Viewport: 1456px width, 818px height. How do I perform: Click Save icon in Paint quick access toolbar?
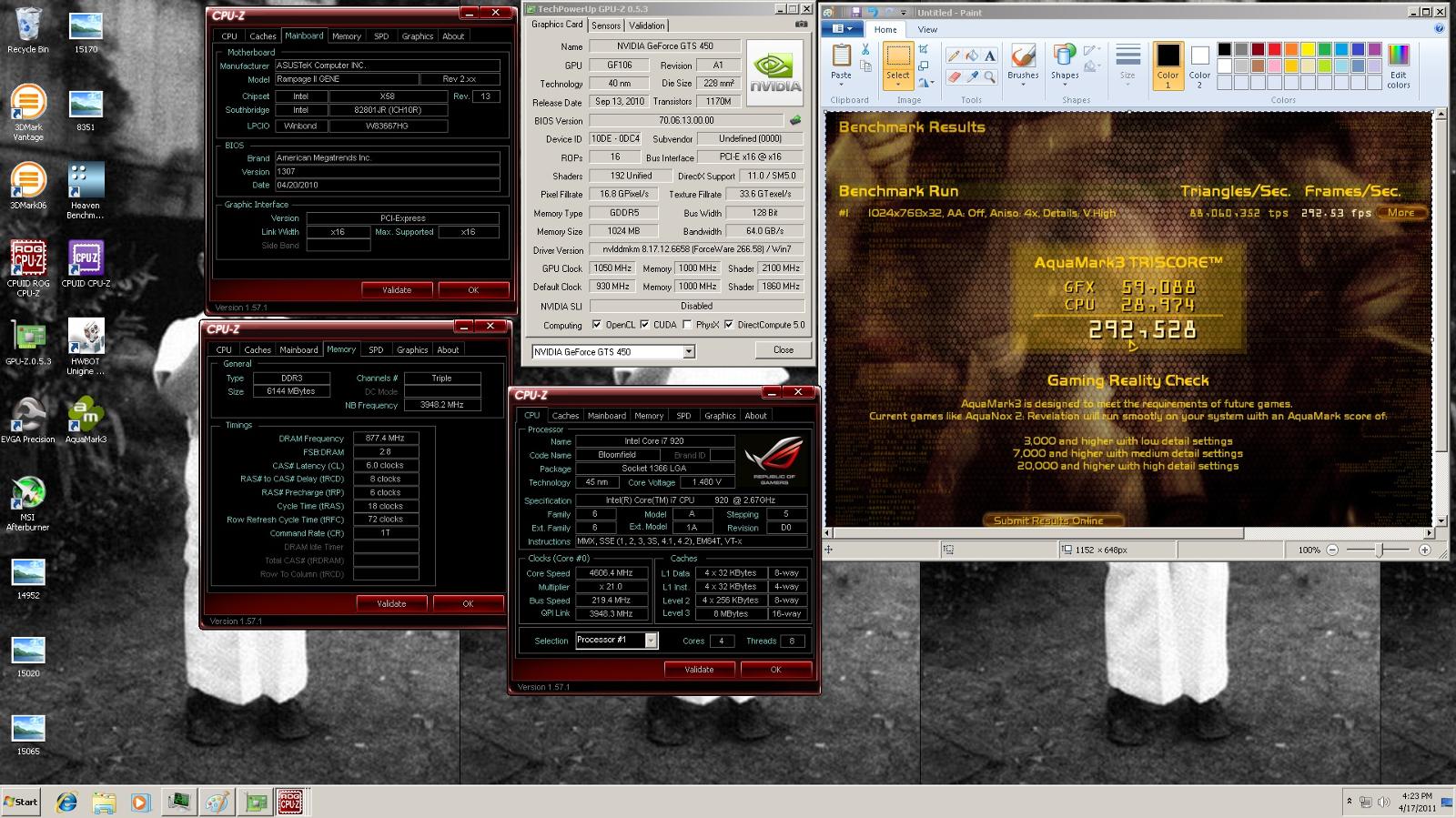tap(855, 13)
